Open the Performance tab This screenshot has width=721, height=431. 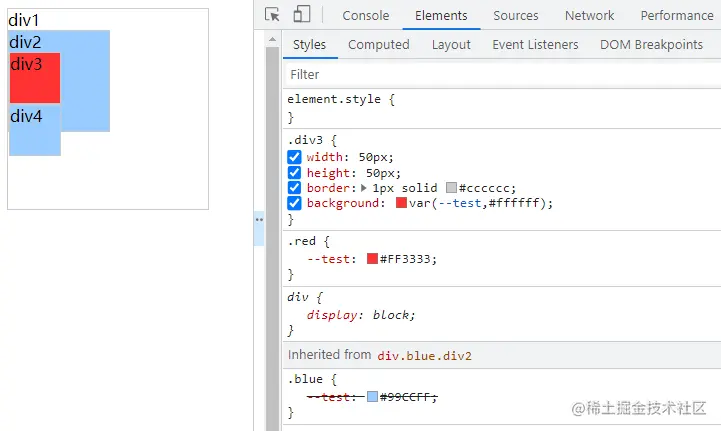677,15
